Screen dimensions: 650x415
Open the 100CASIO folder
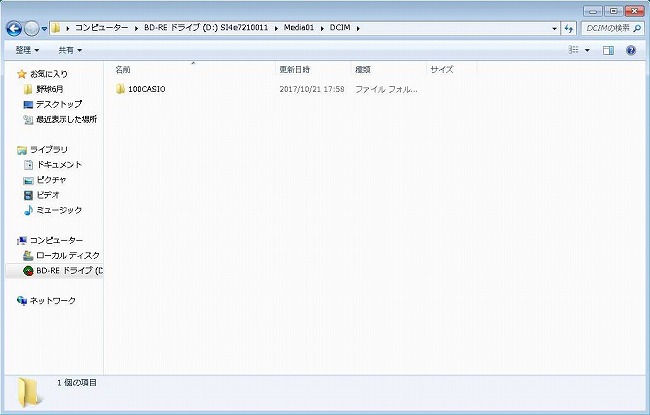pyautogui.click(x=146, y=90)
